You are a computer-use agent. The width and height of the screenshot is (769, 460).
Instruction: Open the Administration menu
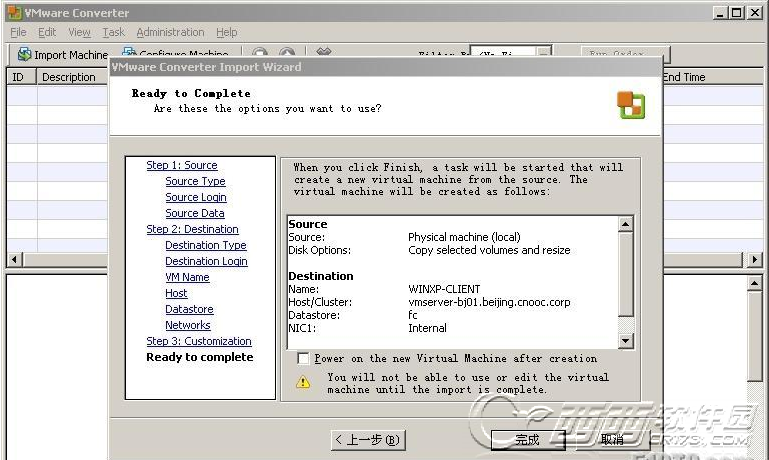point(170,32)
